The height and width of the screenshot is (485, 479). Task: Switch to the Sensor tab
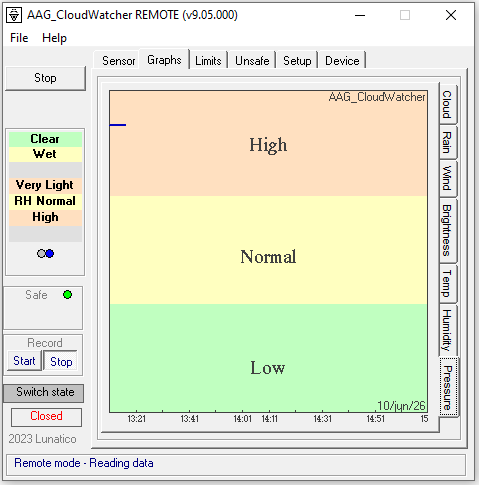[119, 61]
